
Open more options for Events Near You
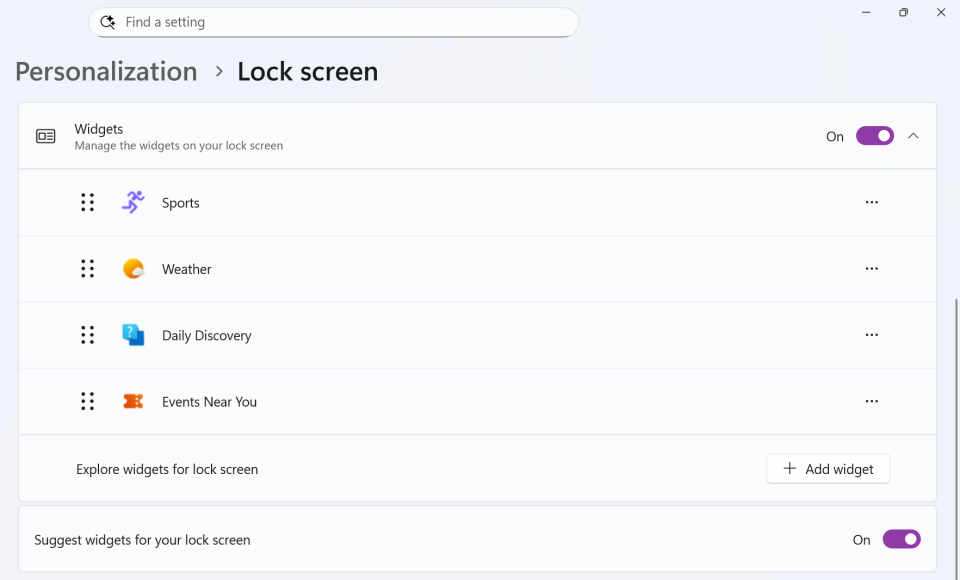tap(872, 402)
